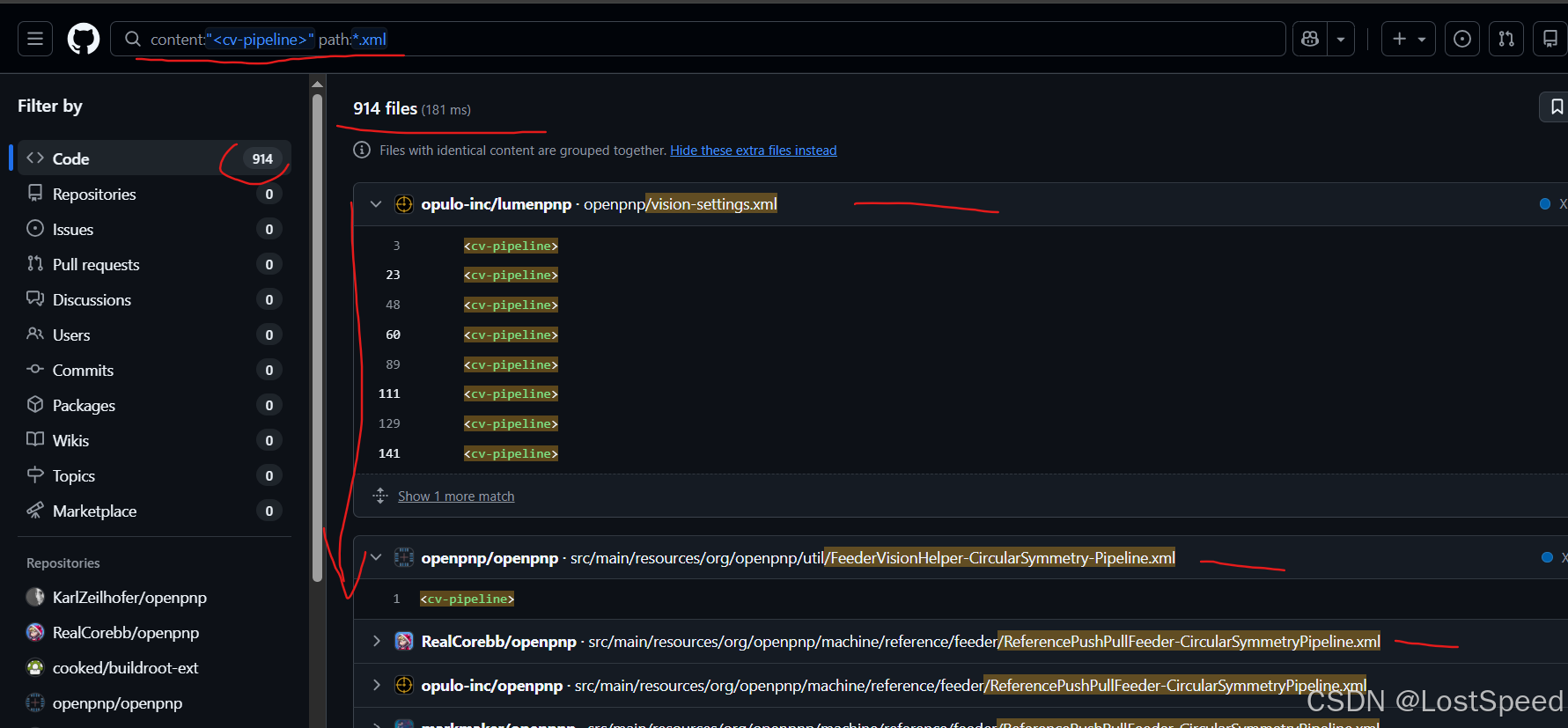Click the KarlZeilhofer avatar icon
Screen dimensions: 1568x728
[x=35, y=597]
